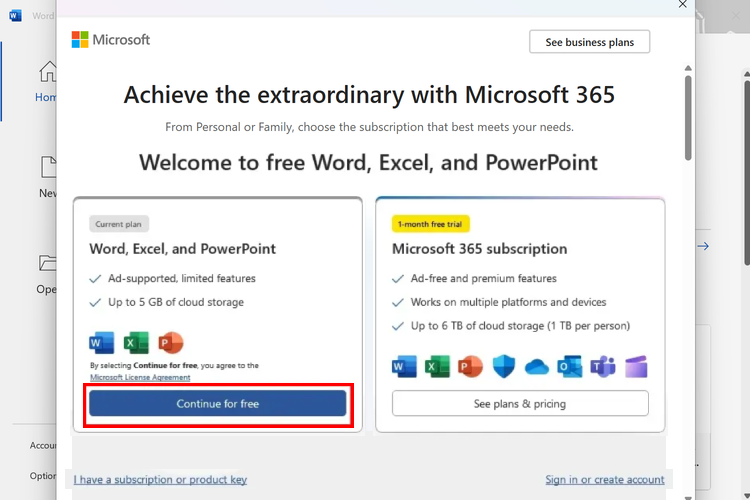Screen dimensions: 750x500
Task: Click 'Up to 5 GB of cloud storage' text
Action: [176, 302]
